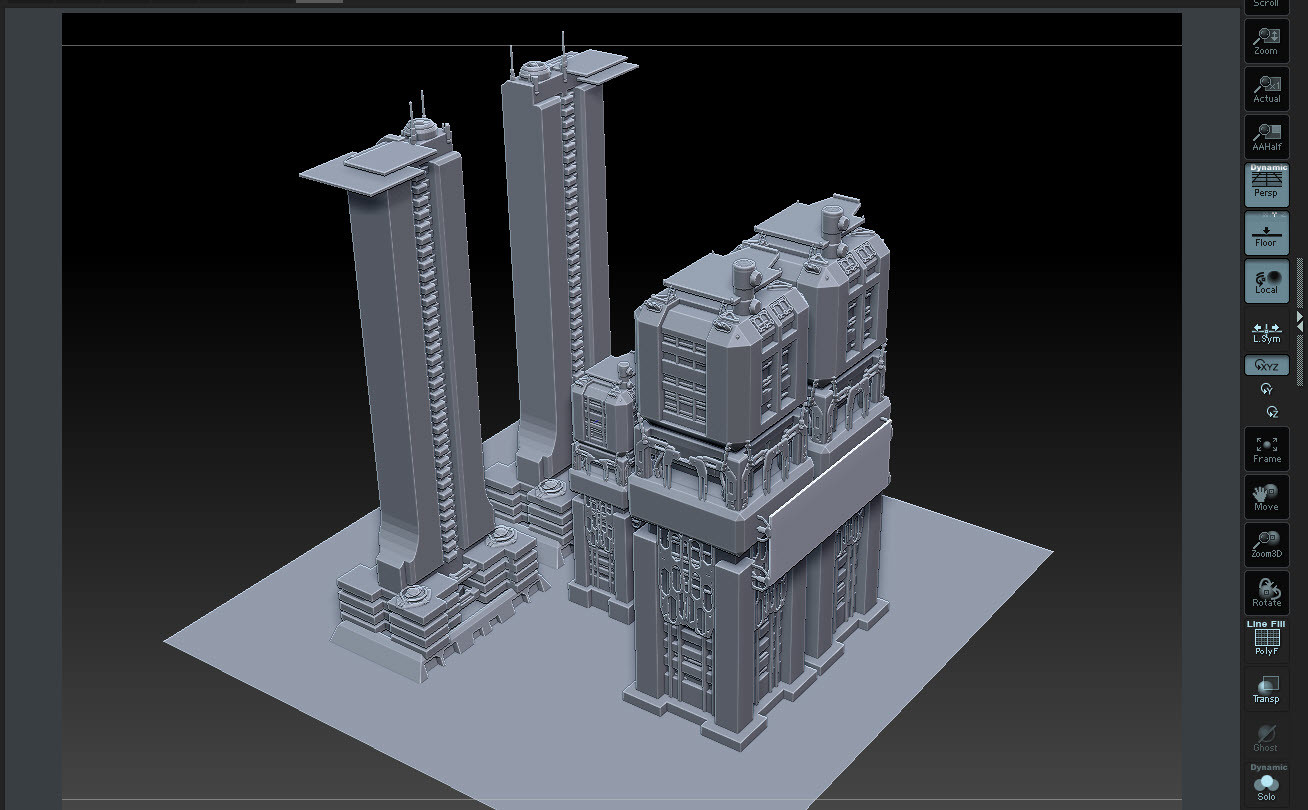Select the Zoom canvas tool
This screenshot has width=1308, height=810.
pyautogui.click(x=1266, y=41)
